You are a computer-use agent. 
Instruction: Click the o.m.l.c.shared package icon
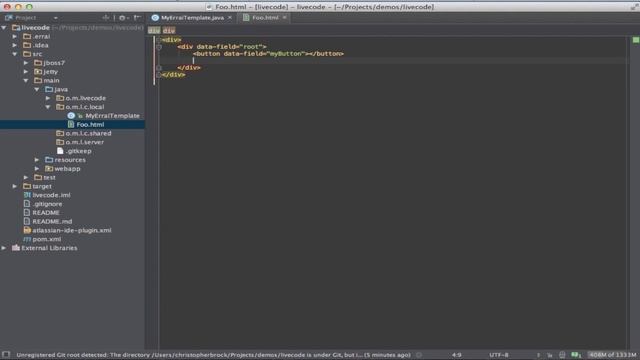pos(60,133)
